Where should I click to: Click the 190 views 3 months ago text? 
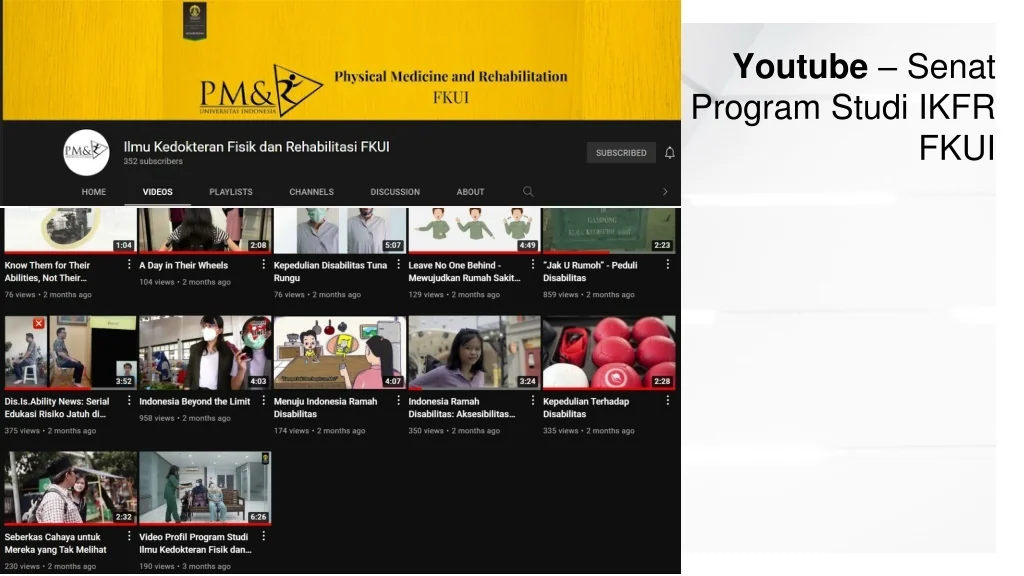(x=185, y=566)
